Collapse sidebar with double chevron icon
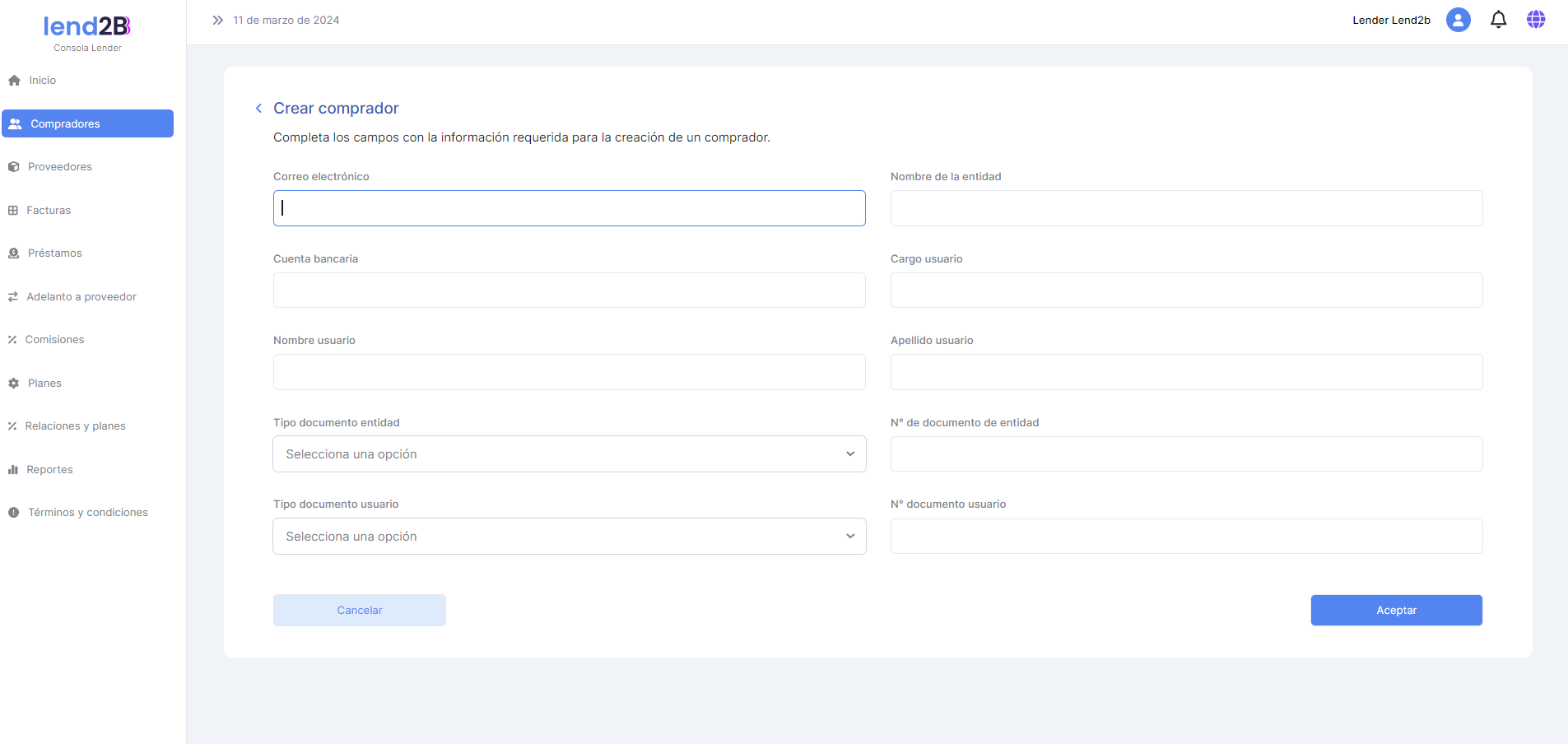This screenshot has width=1568, height=744. click(217, 21)
